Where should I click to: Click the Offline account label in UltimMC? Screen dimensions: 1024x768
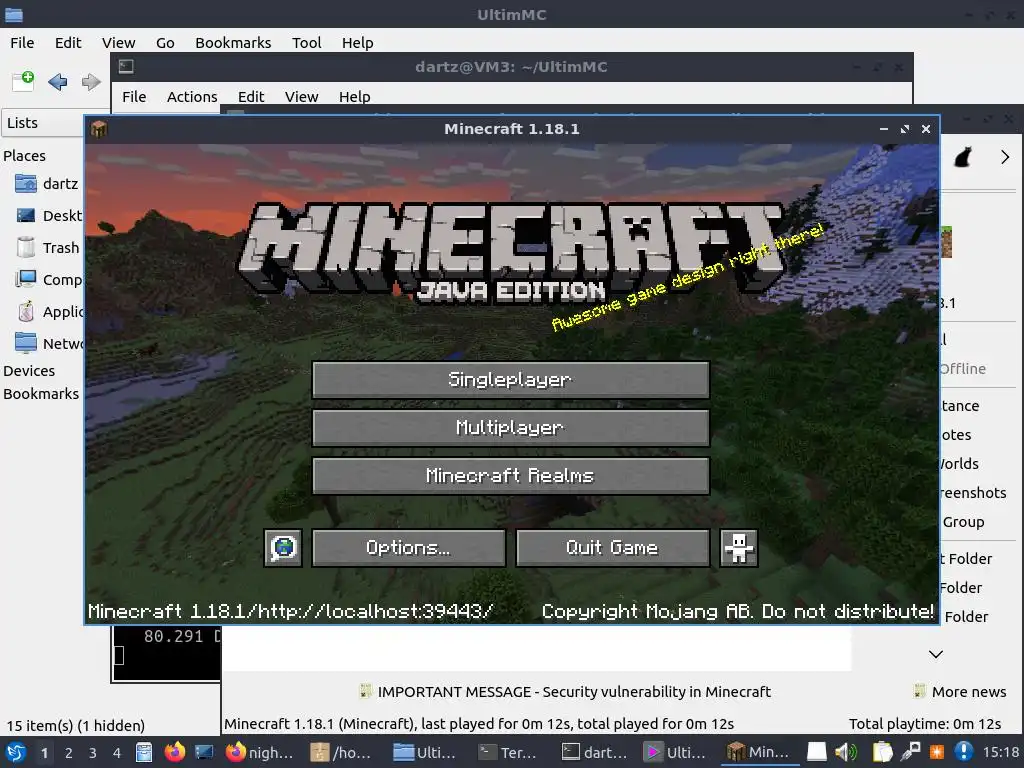point(963,369)
